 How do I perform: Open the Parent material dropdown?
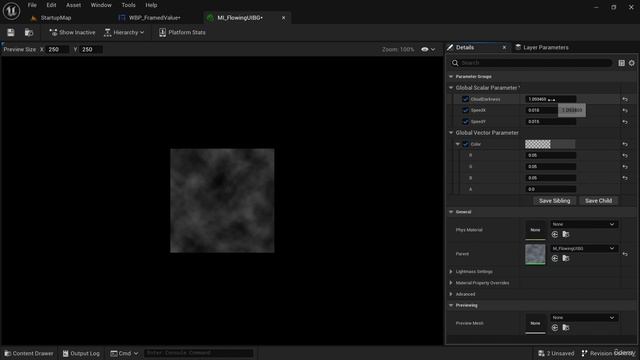(584, 248)
